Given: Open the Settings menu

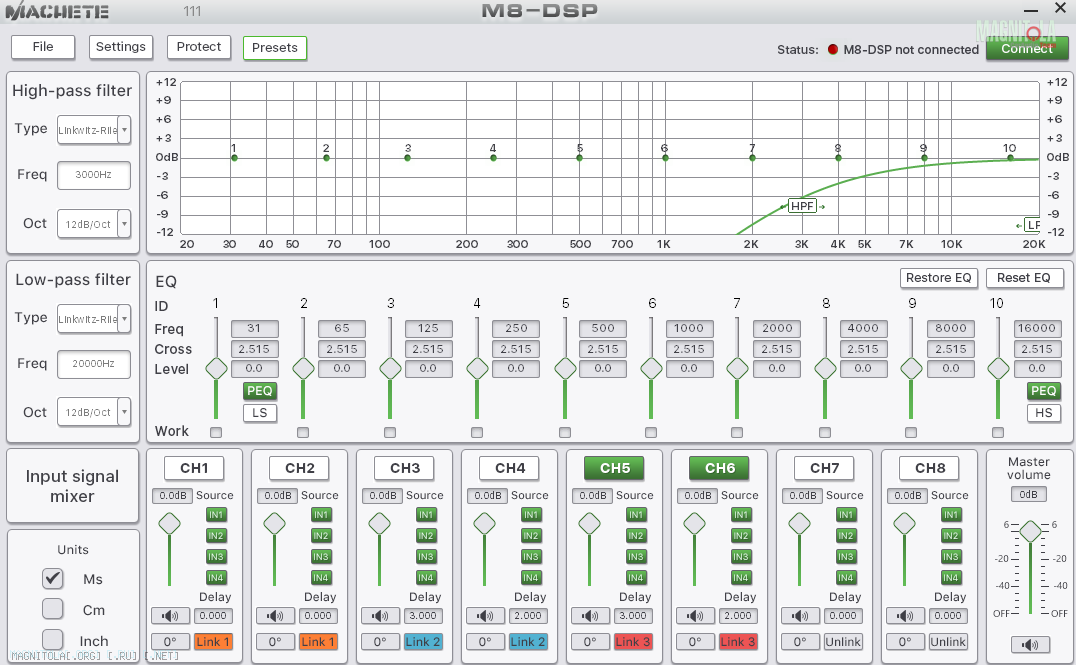Looking at the screenshot, I should click(x=121, y=47).
